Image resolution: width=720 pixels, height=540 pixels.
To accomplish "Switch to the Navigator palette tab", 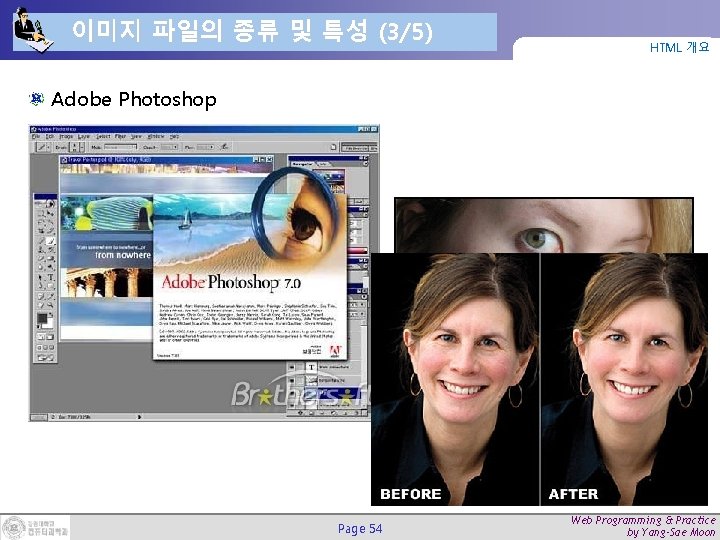I will point(303,164).
